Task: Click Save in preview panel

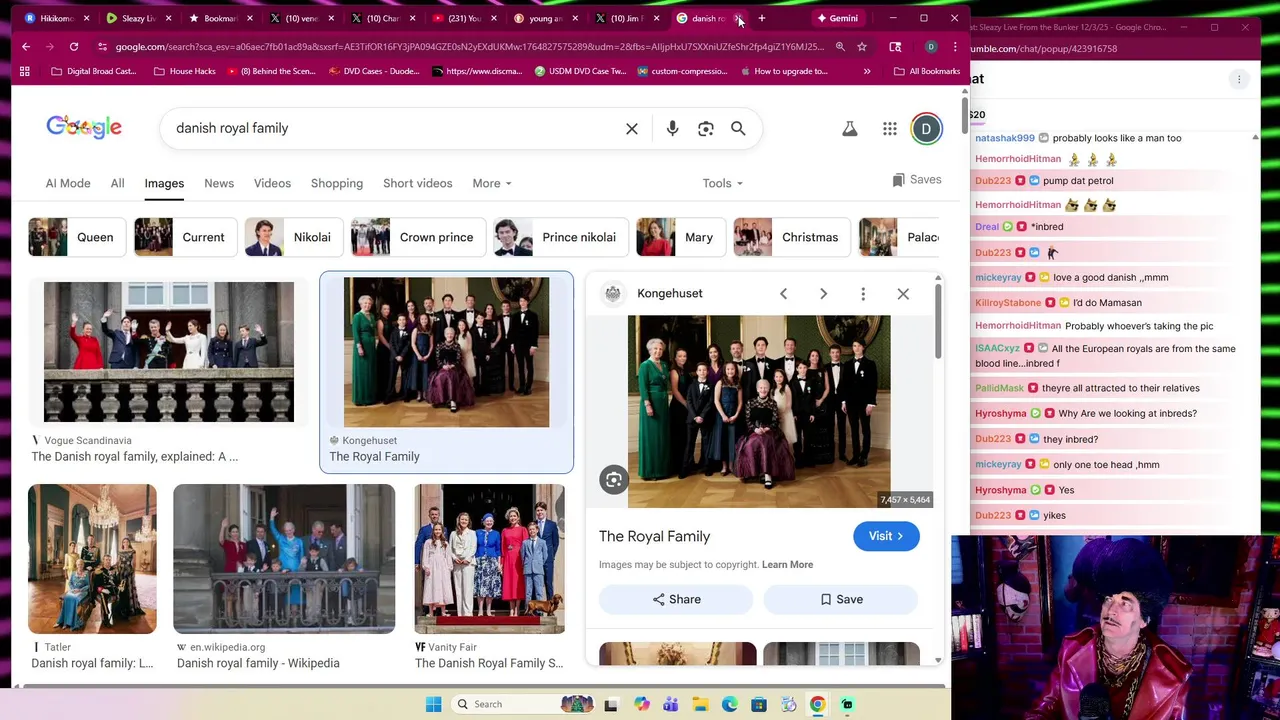Action: [841, 599]
